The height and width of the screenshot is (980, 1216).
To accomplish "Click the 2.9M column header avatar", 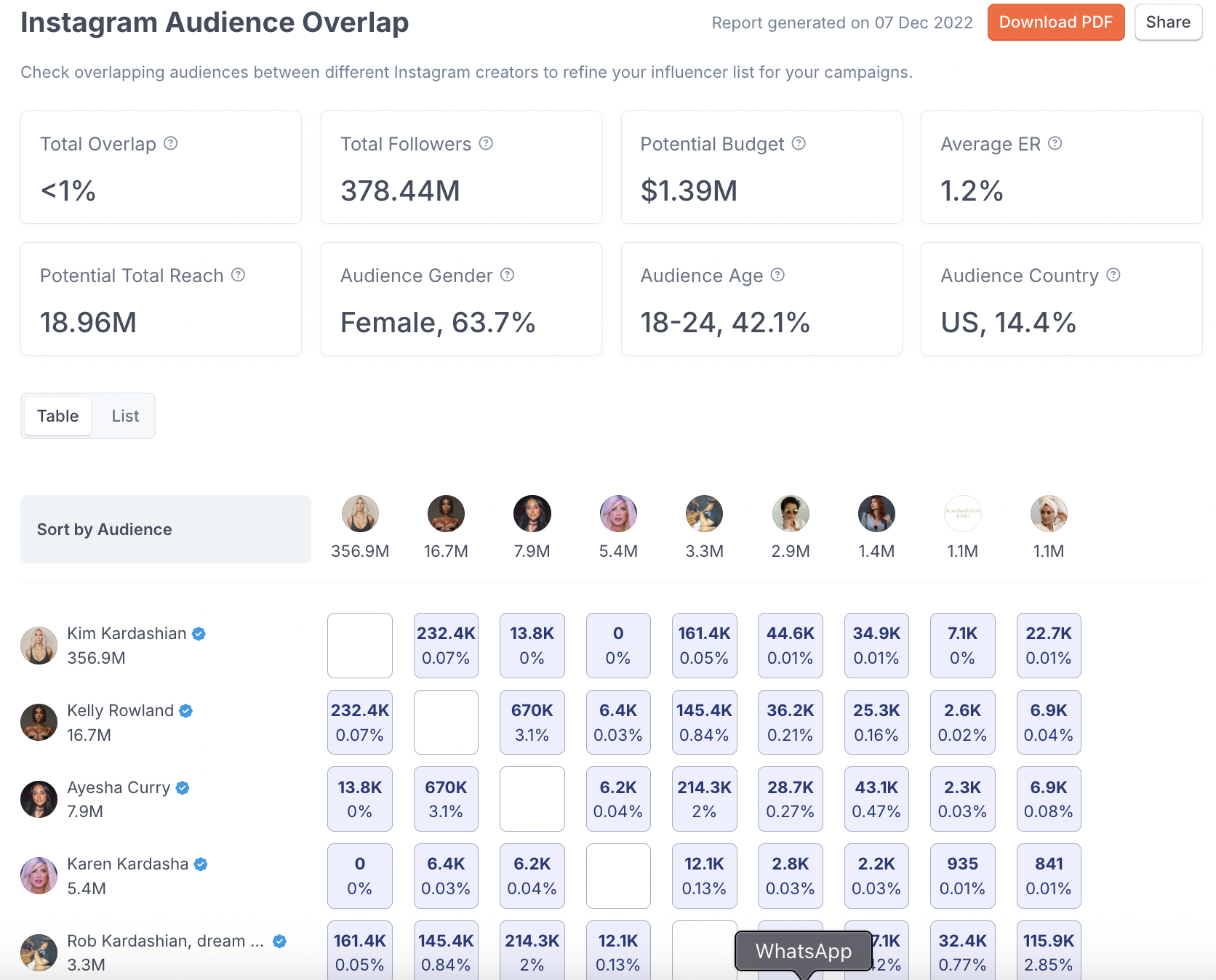I will 791,514.
